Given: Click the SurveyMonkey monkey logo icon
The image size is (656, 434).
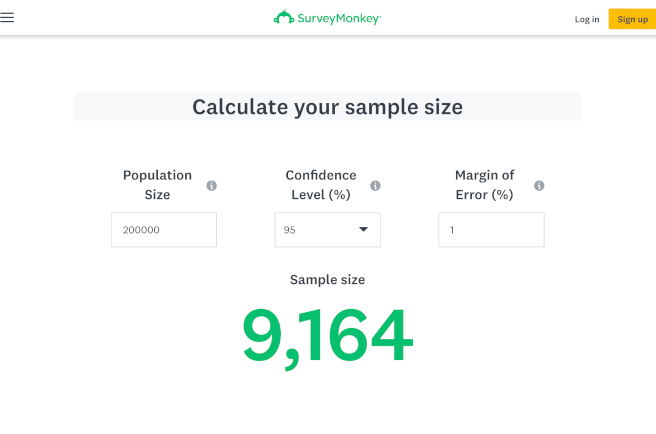Looking at the screenshot, I should (283, 18).
